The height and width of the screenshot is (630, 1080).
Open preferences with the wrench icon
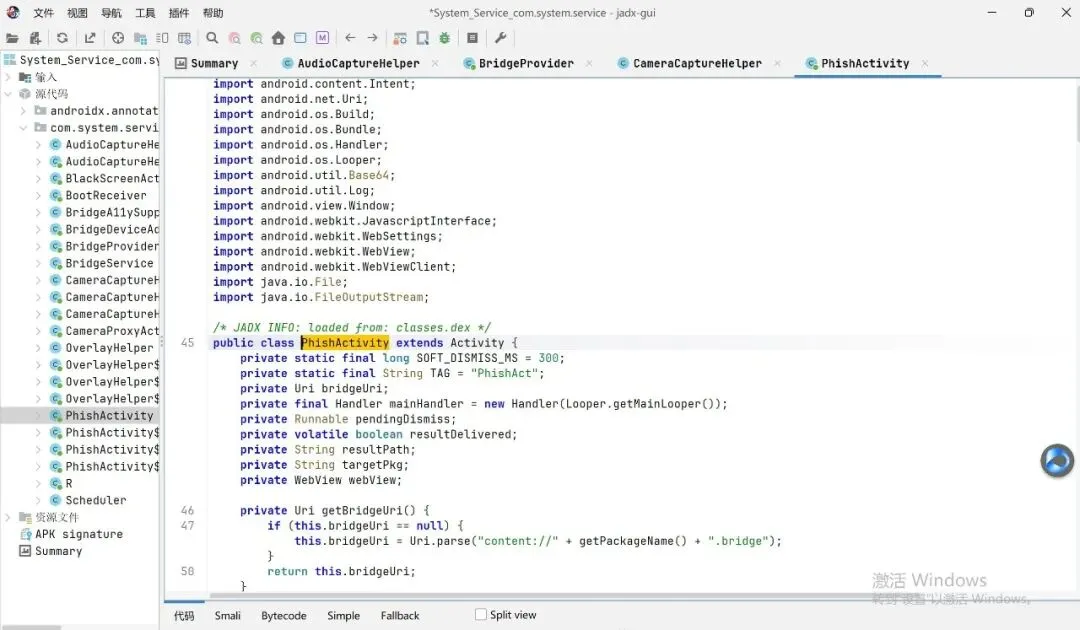501,38
